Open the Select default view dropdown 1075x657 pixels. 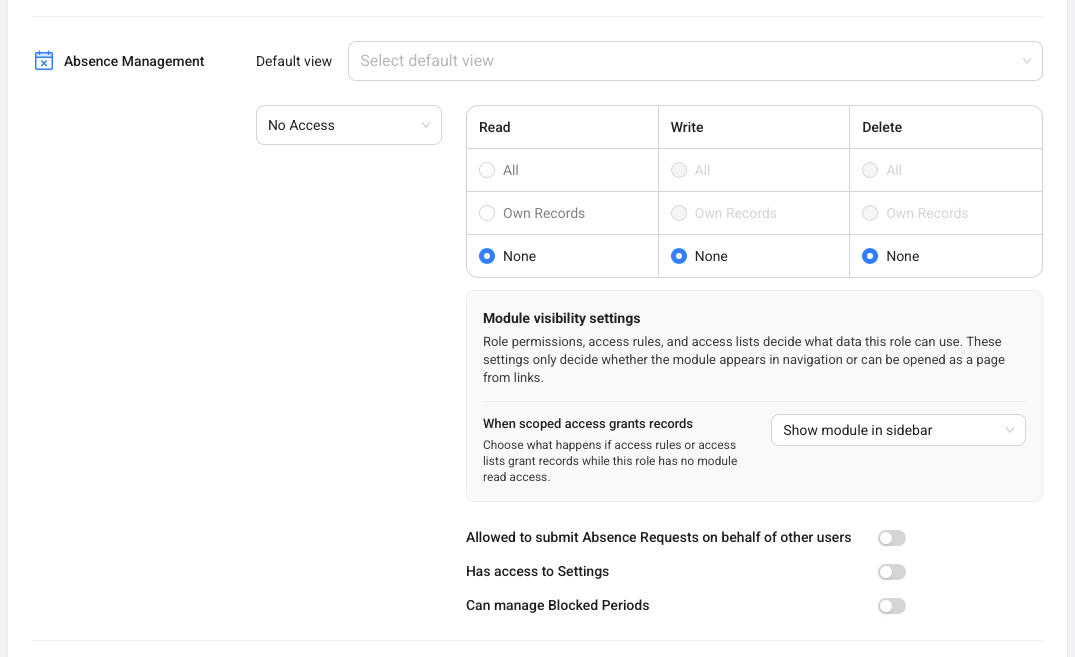pos(695,61)
